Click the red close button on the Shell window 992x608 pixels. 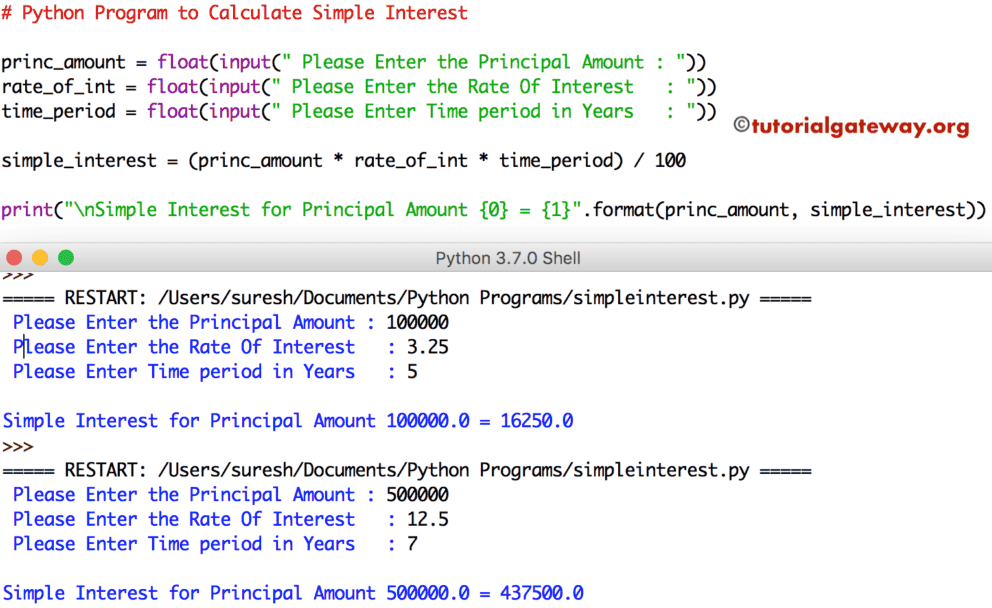point(14,257)
